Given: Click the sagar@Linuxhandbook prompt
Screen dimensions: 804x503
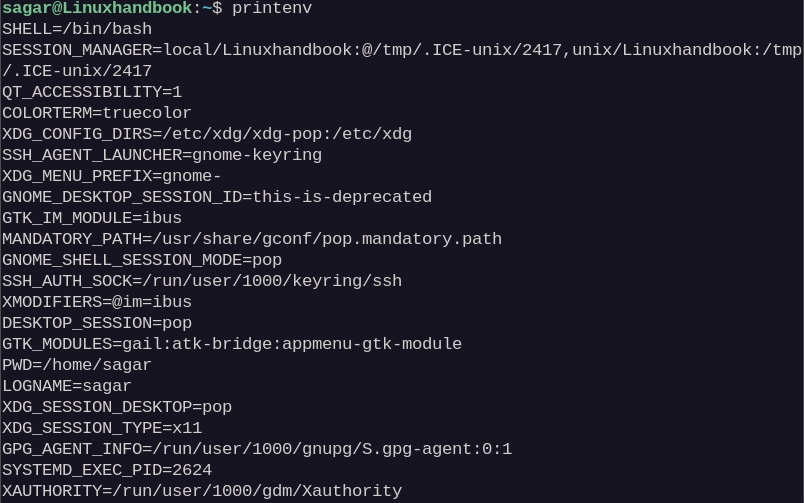Looking at the screenshot, I should tap(97, 8).
